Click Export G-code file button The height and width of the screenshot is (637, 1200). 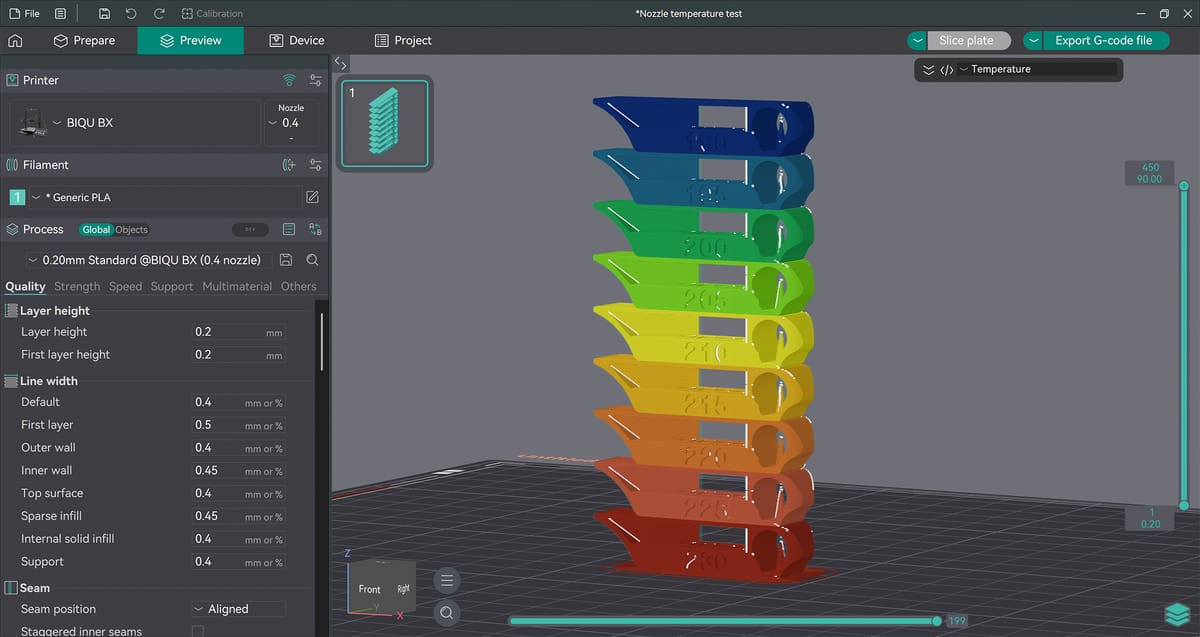coord(1104,40)
